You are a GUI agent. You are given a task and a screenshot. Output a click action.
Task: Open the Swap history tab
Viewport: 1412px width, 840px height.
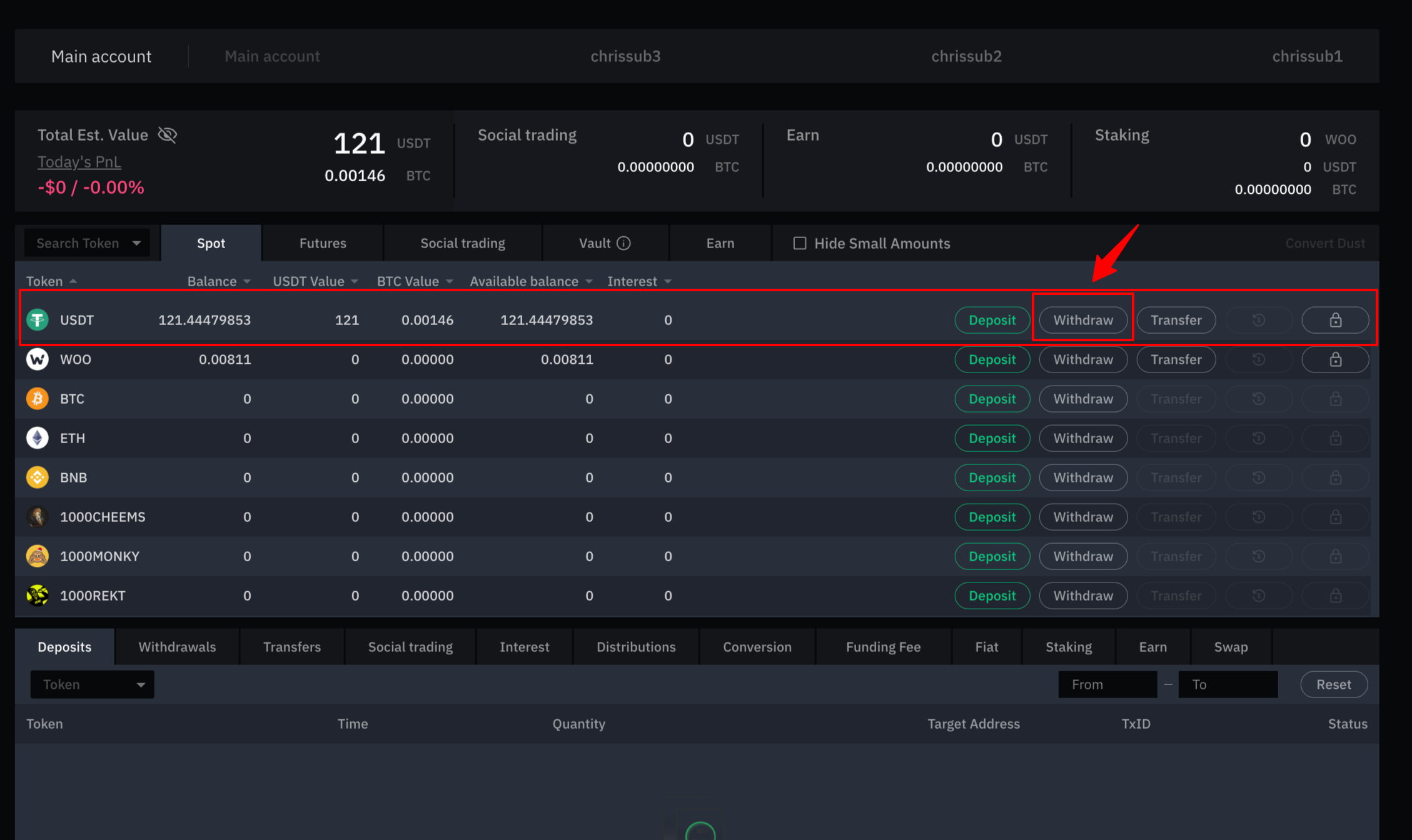pyautogui.click(x=1231, y=647)
